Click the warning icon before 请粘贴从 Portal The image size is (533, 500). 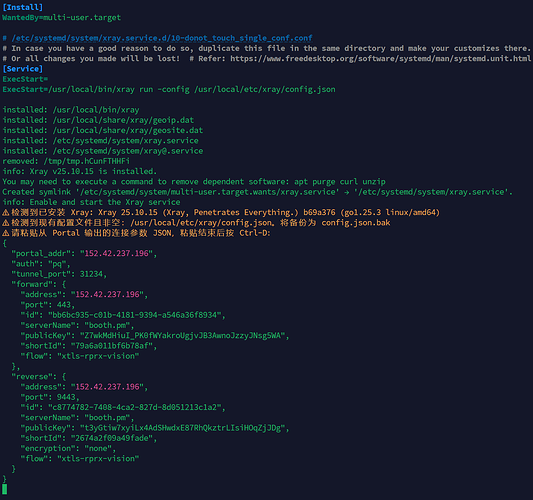coord(6,233)
